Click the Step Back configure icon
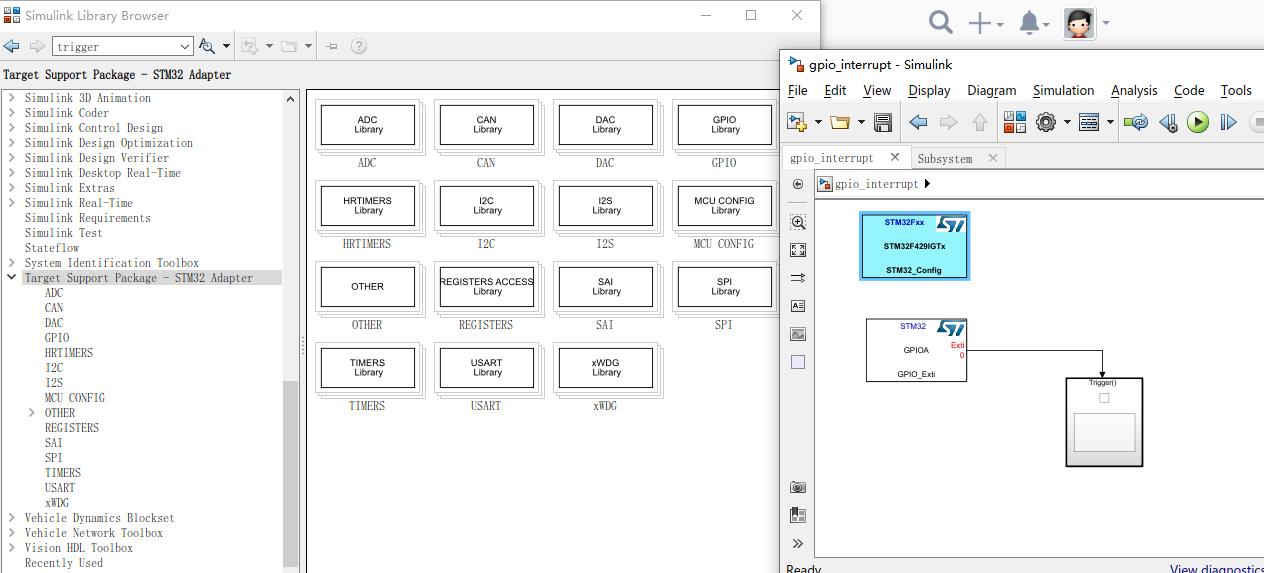This screenshot has width=1264, height=573. 1168,122
